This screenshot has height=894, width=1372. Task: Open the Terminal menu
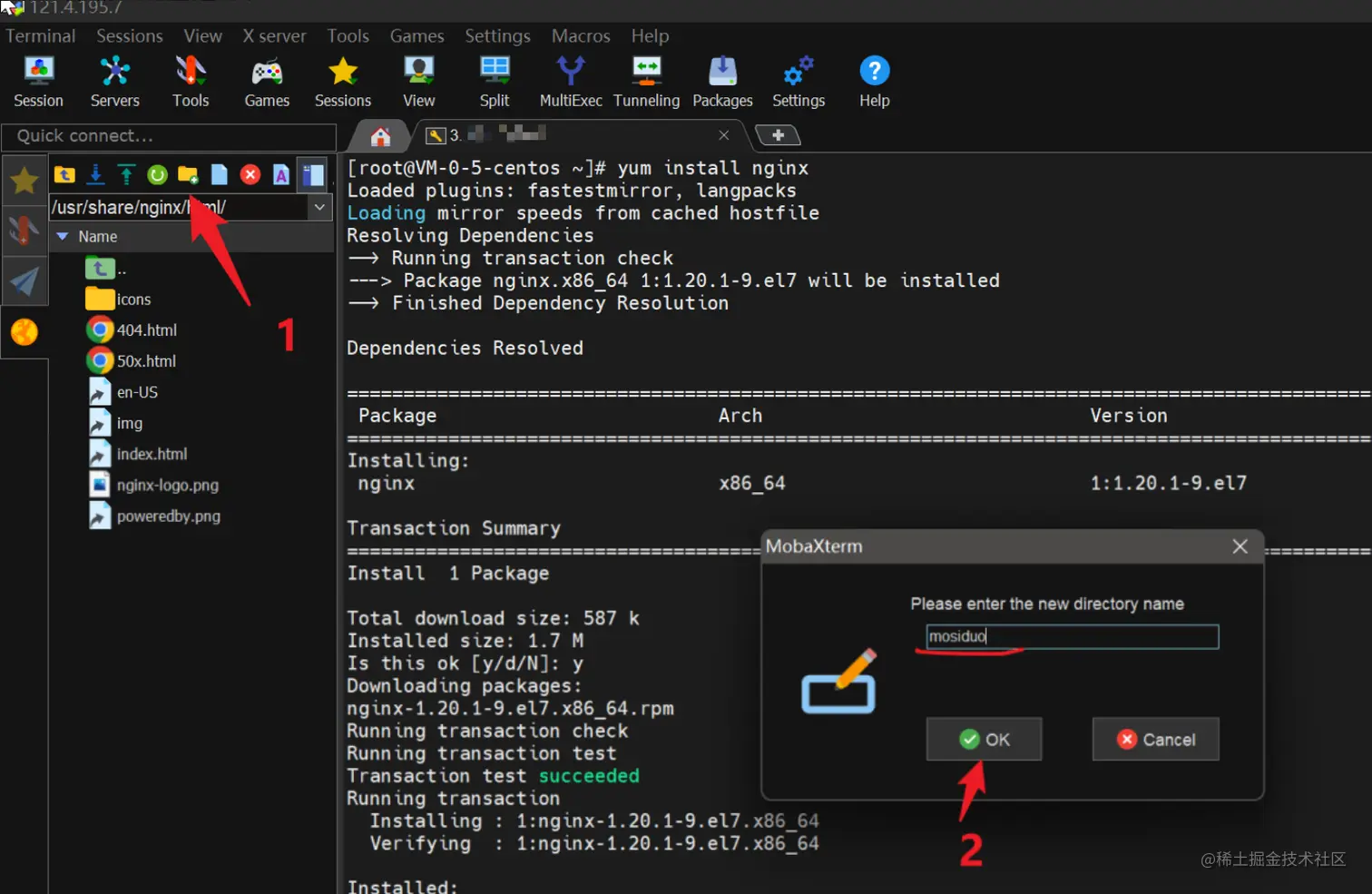point(40,35)
